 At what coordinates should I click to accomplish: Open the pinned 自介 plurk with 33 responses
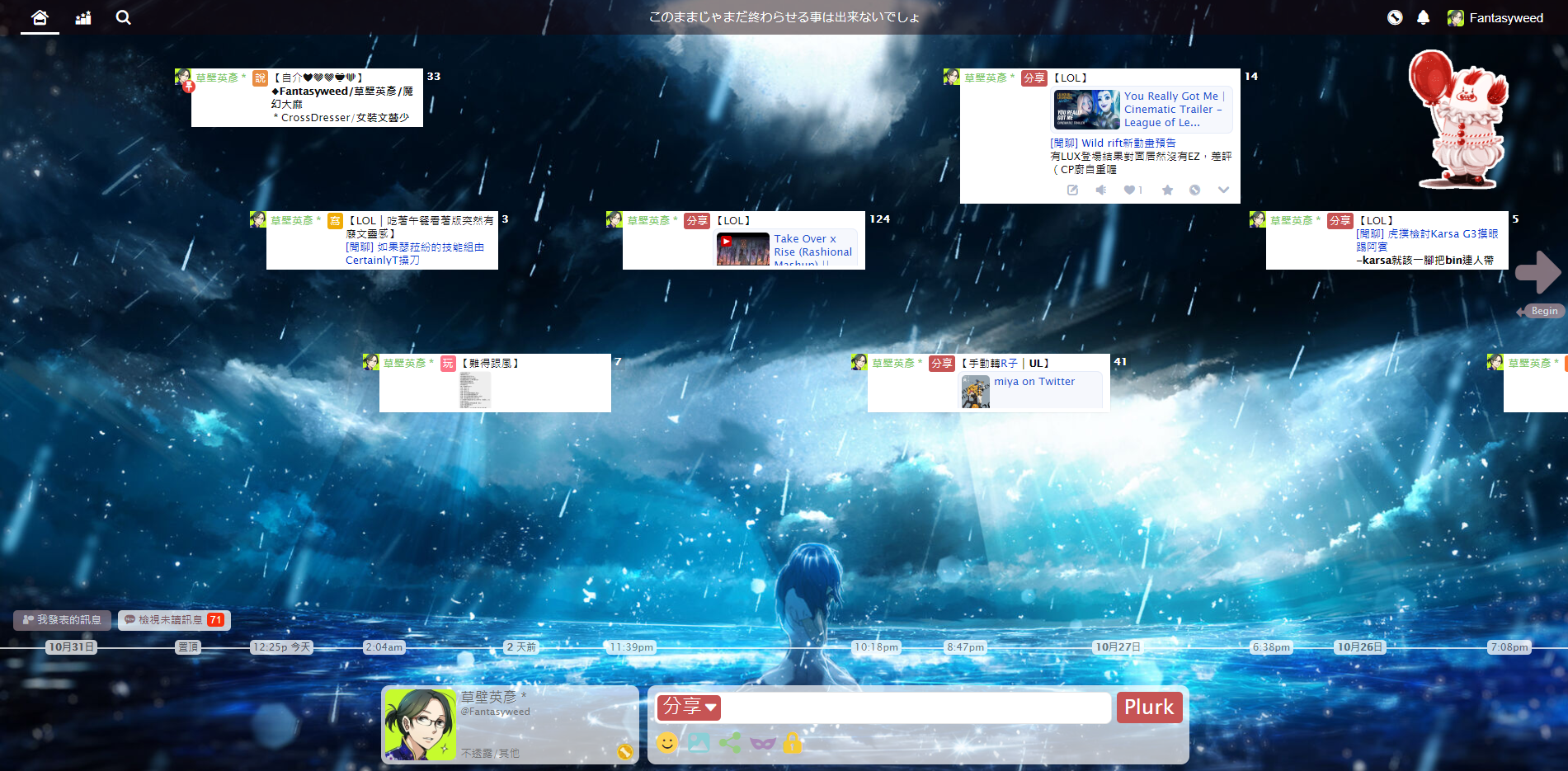307,97
